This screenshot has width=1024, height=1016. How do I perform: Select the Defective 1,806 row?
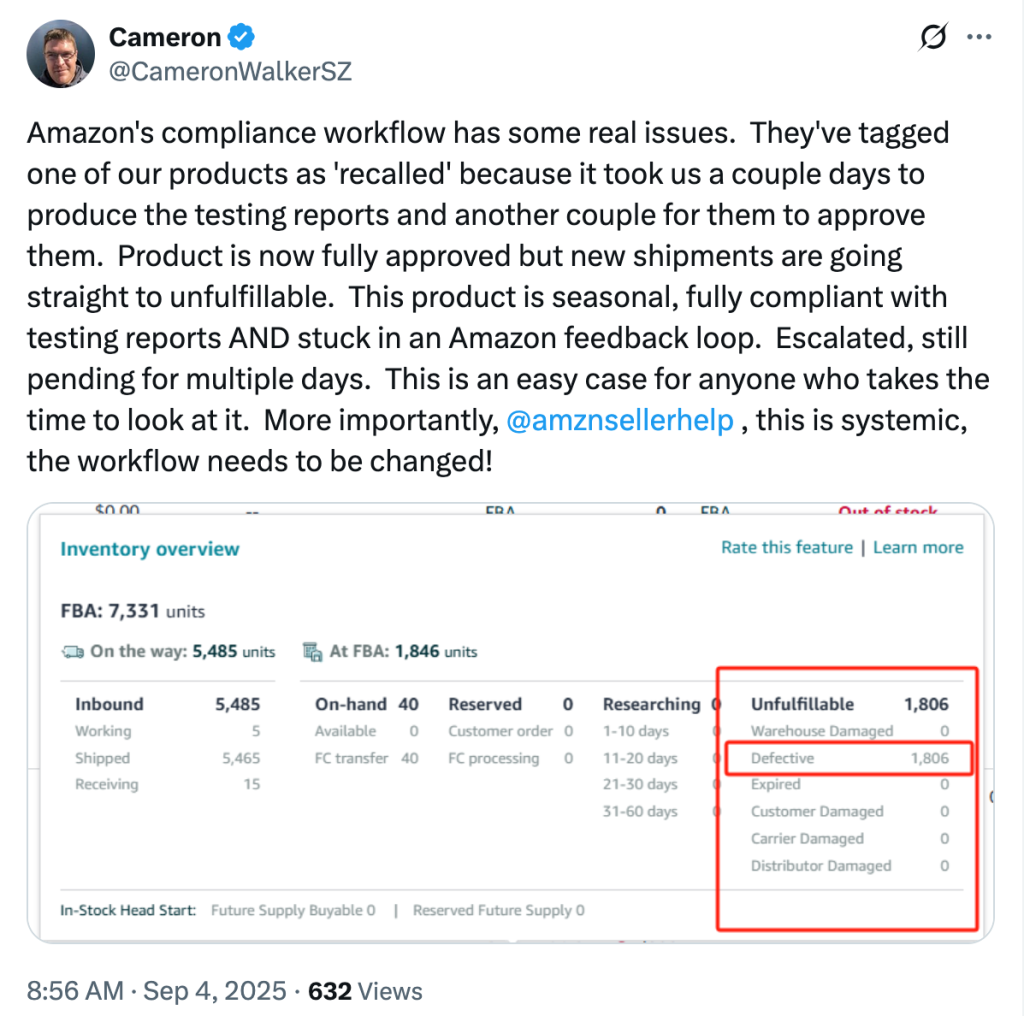849,758
